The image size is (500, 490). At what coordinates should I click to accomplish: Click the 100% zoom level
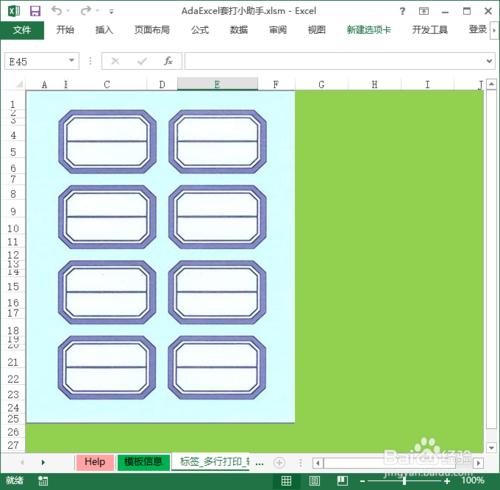(473, 480)
